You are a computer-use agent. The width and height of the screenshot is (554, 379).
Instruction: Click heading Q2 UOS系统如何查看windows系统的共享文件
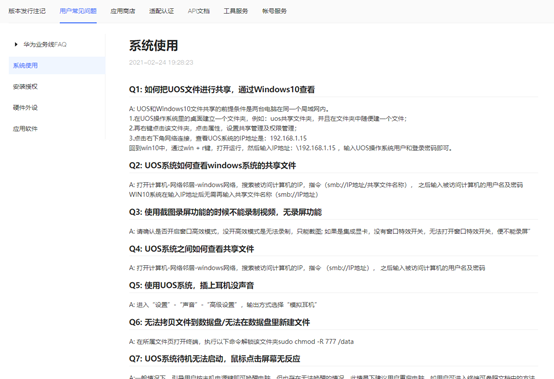pos(212,165)
